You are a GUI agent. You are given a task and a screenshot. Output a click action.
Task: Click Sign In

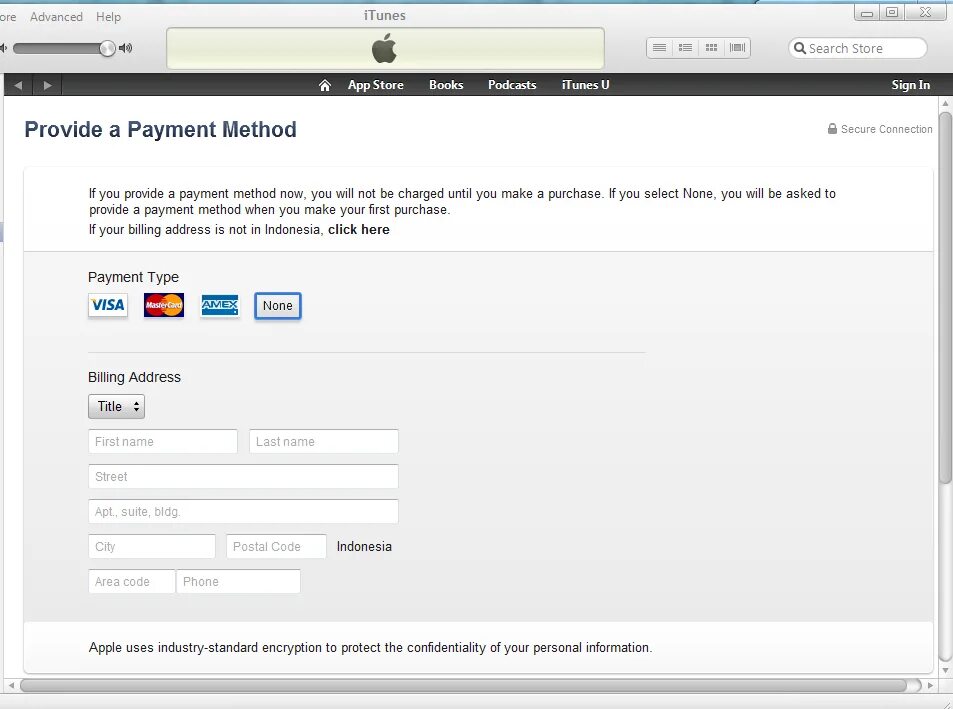[x=910, y=85]
